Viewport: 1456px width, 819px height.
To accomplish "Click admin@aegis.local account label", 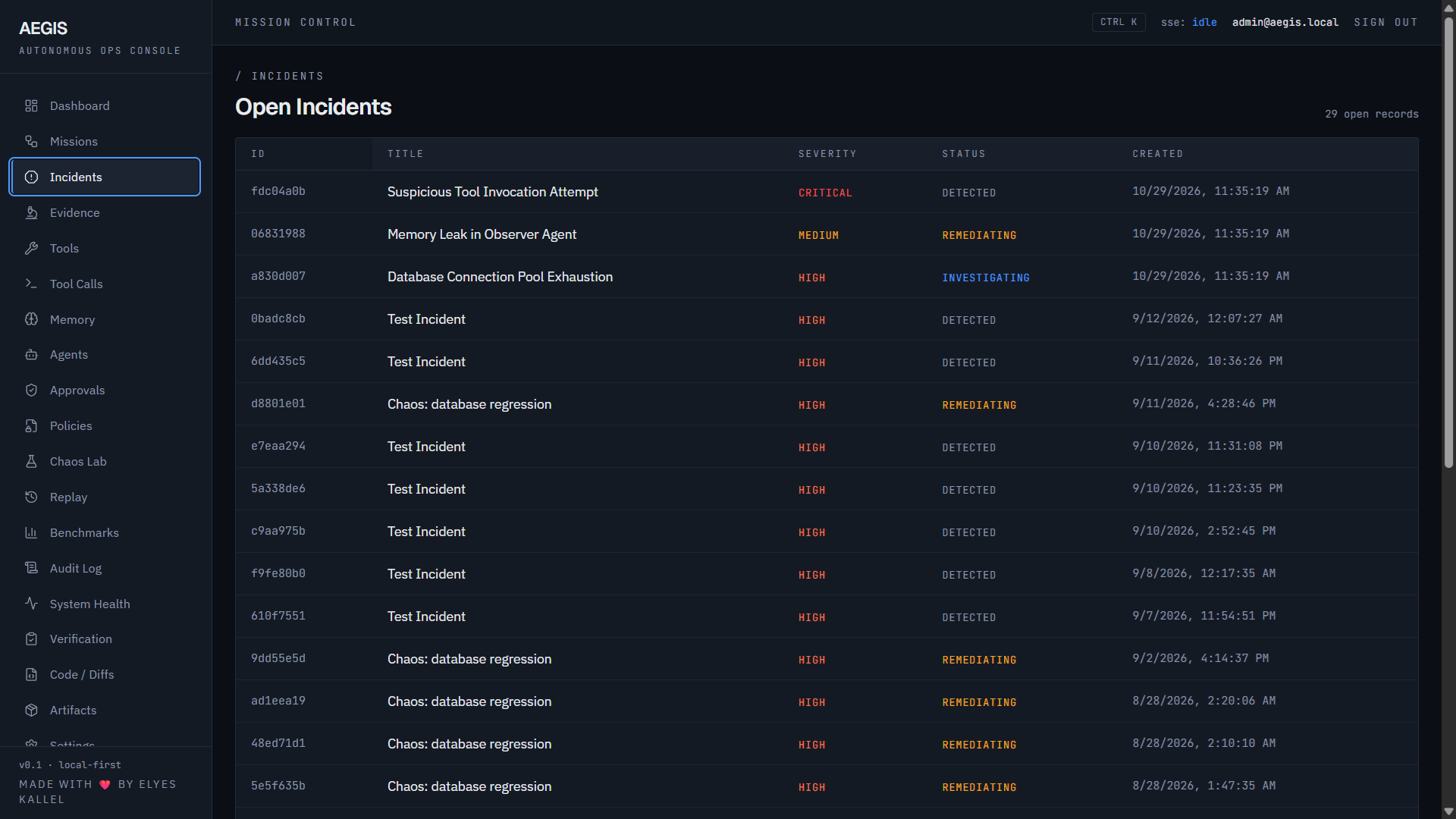I will (x=1285, y=22).
